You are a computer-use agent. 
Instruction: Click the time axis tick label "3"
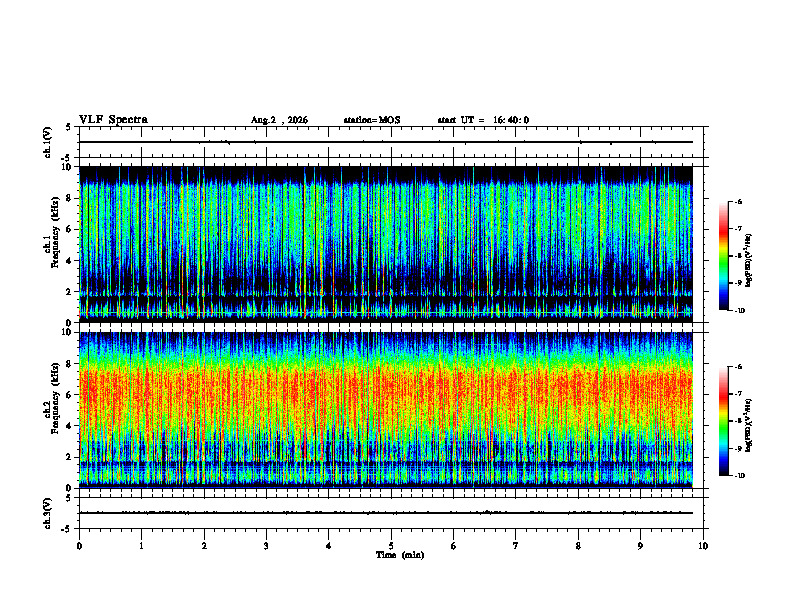[x=266, y=546]
